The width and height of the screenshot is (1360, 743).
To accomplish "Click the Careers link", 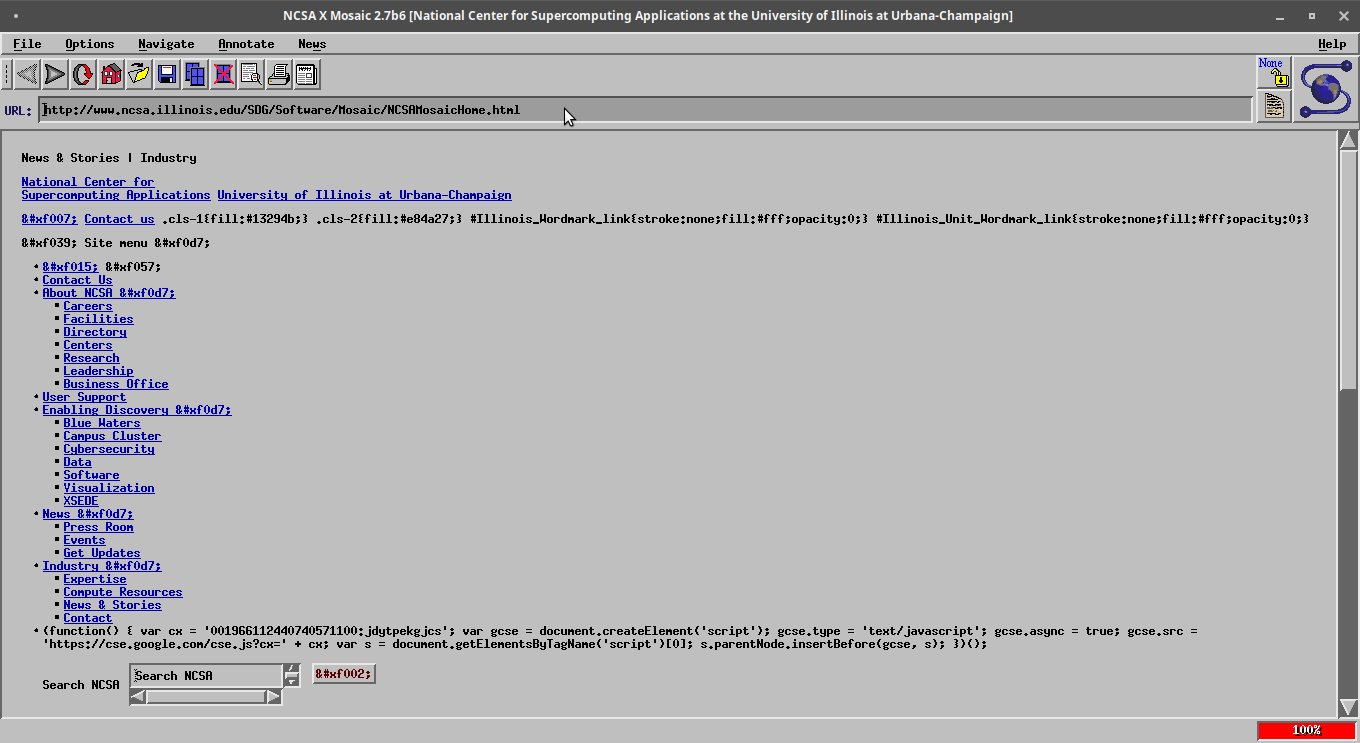I will (88, 306).
